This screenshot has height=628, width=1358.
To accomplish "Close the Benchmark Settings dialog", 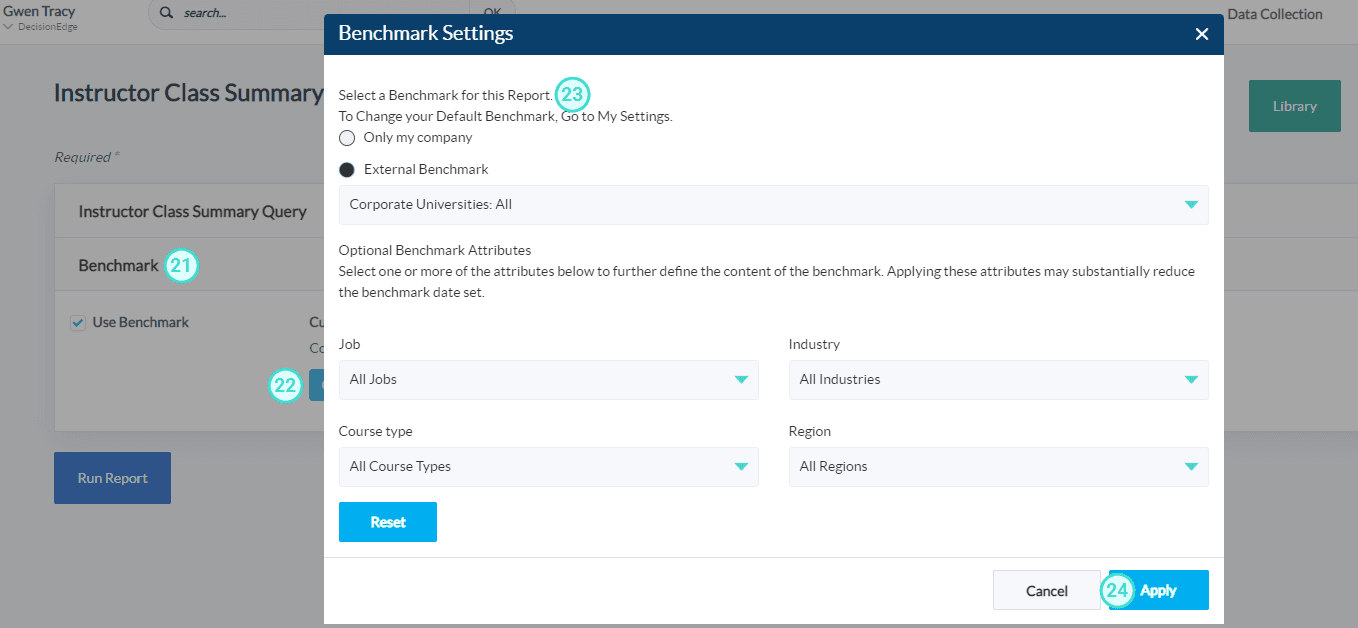I will pyautogui.click(x=1201, y=33).
